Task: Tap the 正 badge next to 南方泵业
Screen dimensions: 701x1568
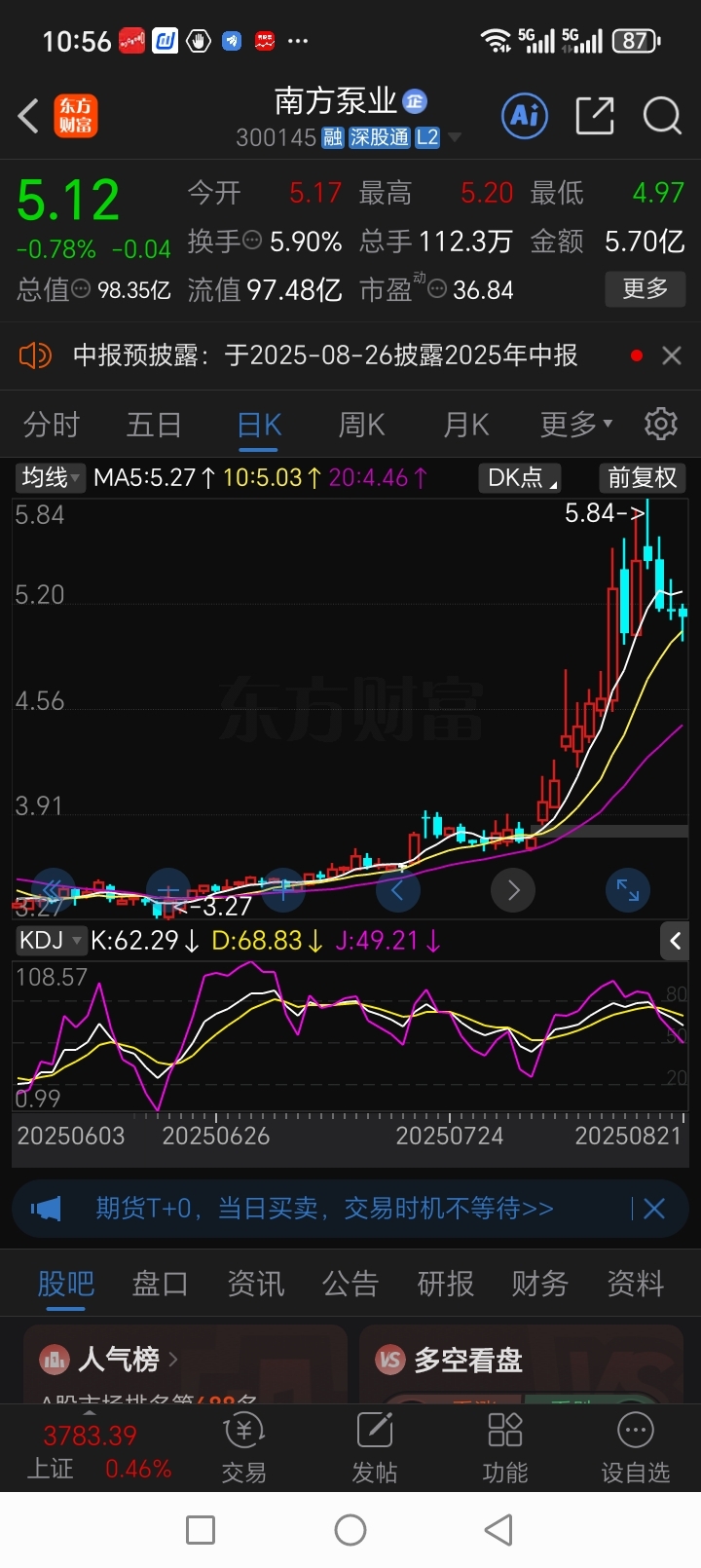Action: 416,101
